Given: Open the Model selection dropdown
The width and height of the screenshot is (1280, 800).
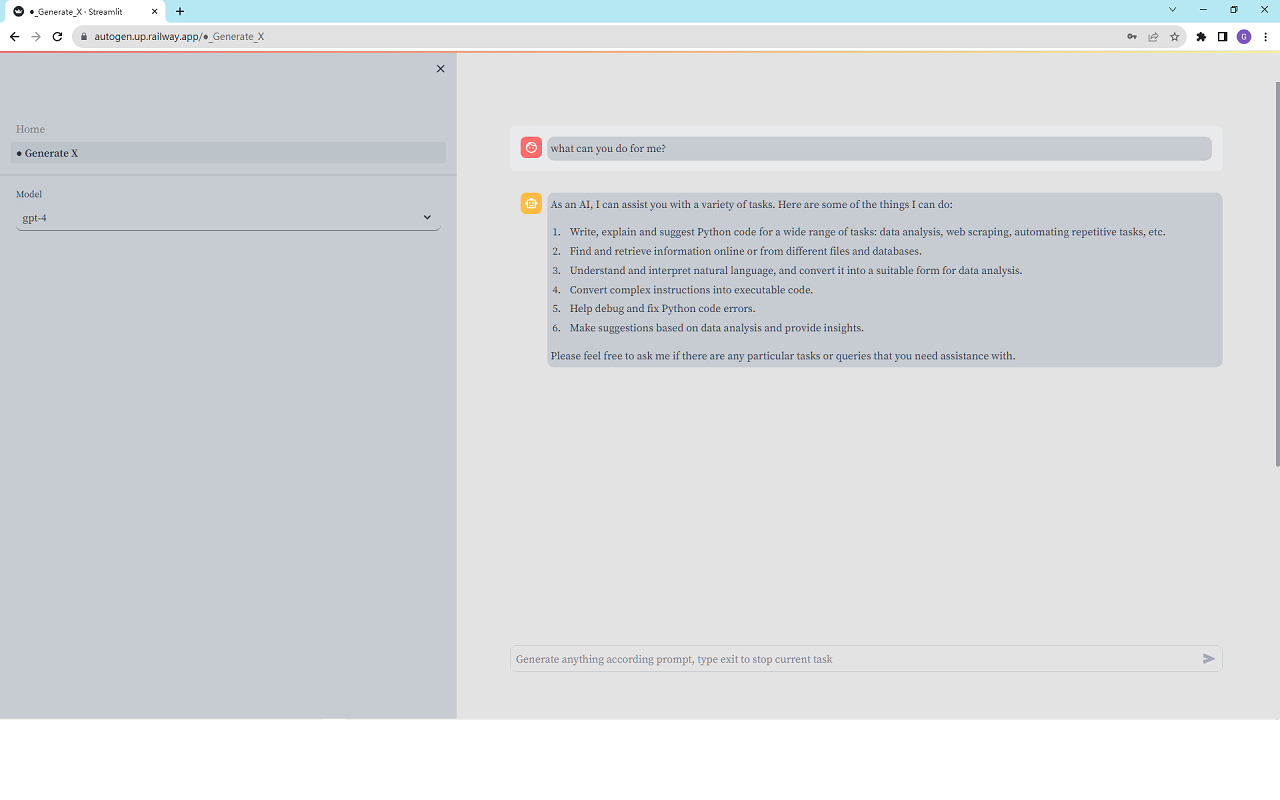Looking at the screenshot, I should (228, 218).
